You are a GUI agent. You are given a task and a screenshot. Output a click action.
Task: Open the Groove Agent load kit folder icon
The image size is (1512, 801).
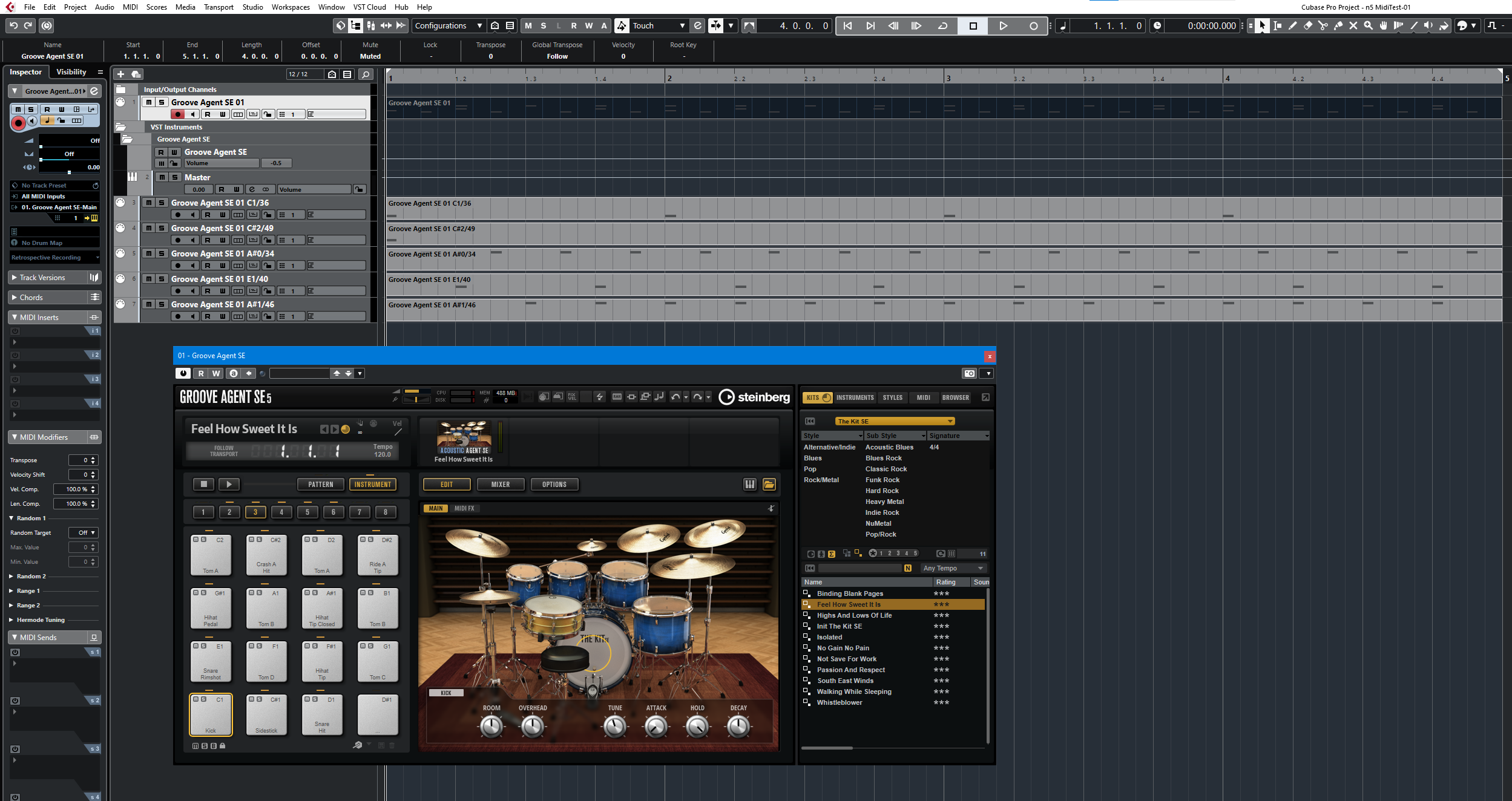769,484
